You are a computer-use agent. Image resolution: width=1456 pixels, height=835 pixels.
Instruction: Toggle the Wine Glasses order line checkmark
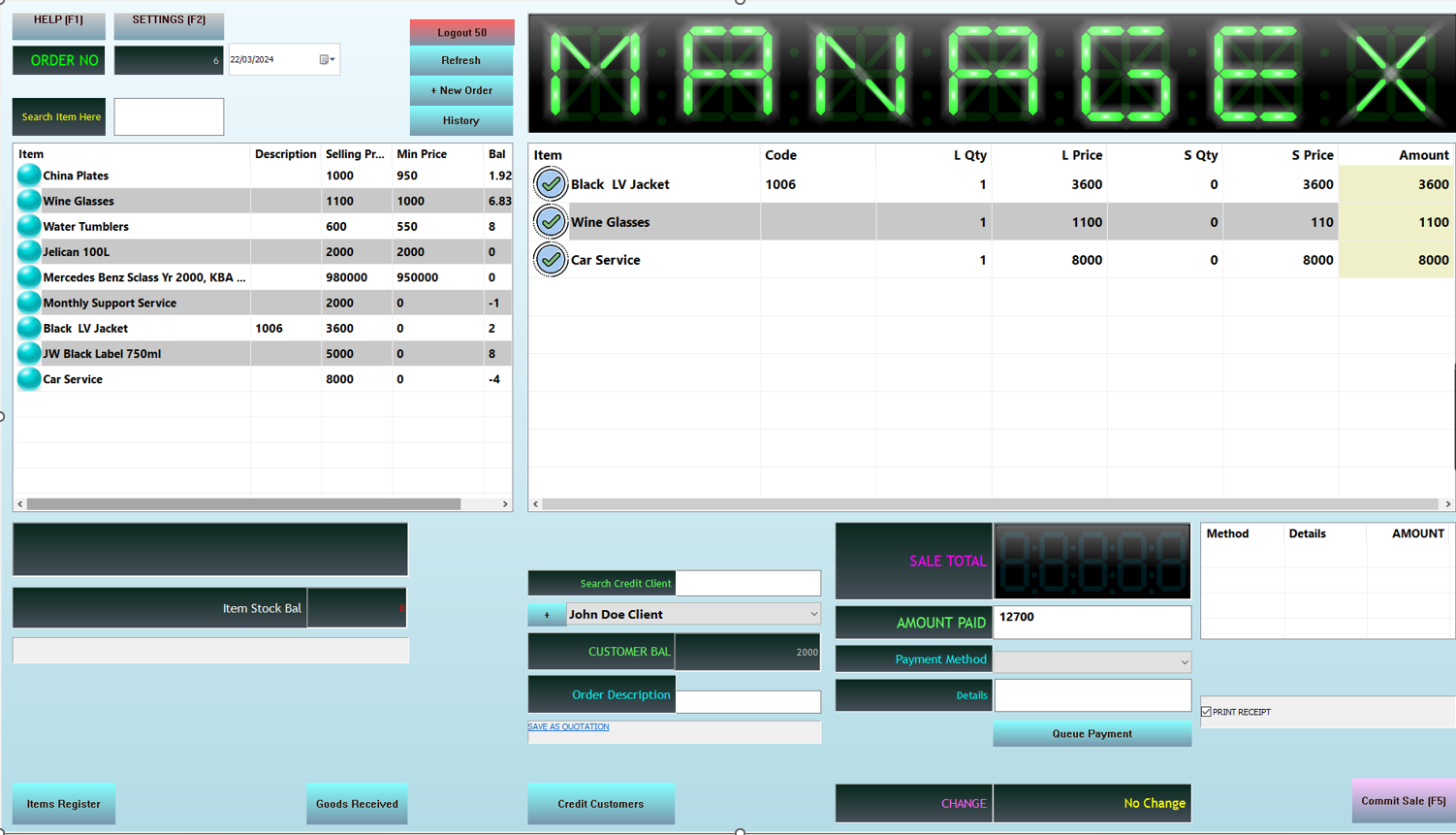tap(551, 222)
